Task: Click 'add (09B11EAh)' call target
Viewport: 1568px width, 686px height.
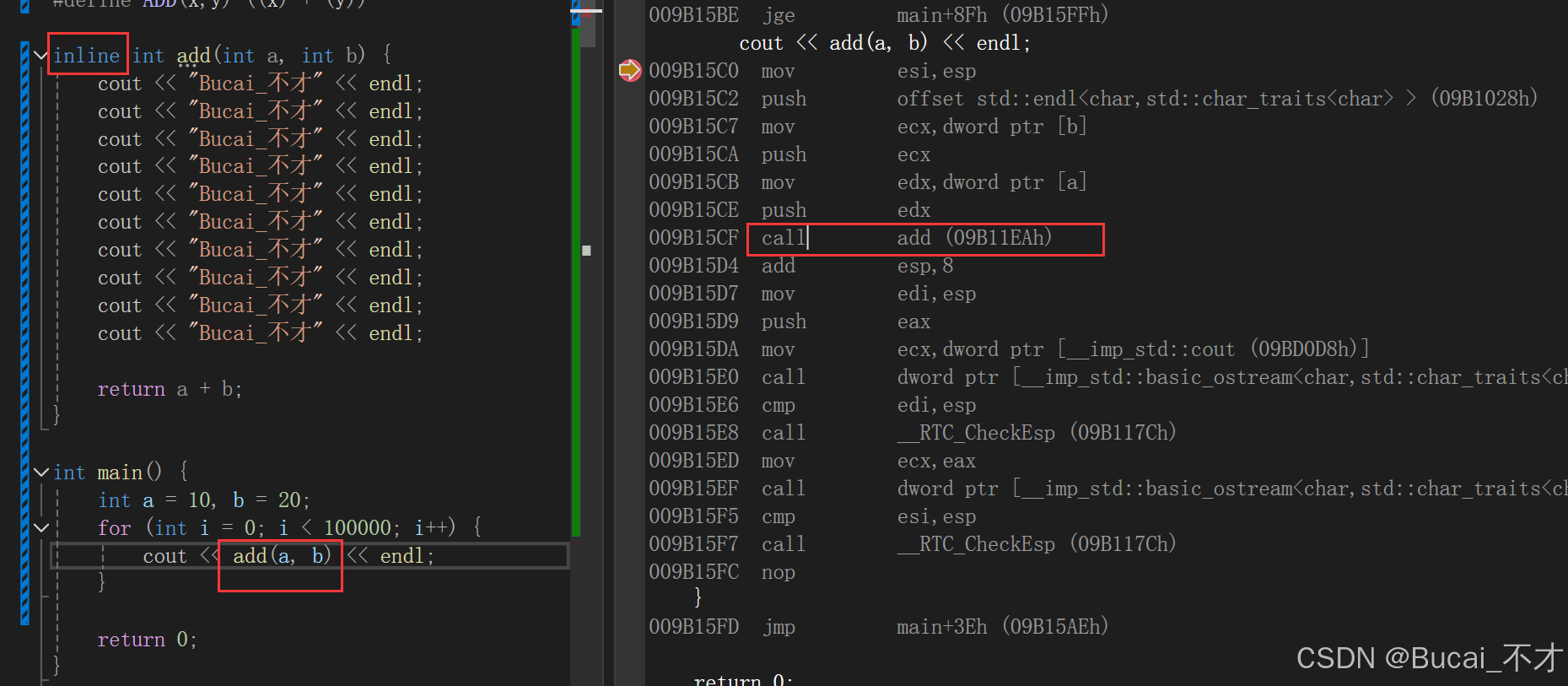Action: click(974, 238)
